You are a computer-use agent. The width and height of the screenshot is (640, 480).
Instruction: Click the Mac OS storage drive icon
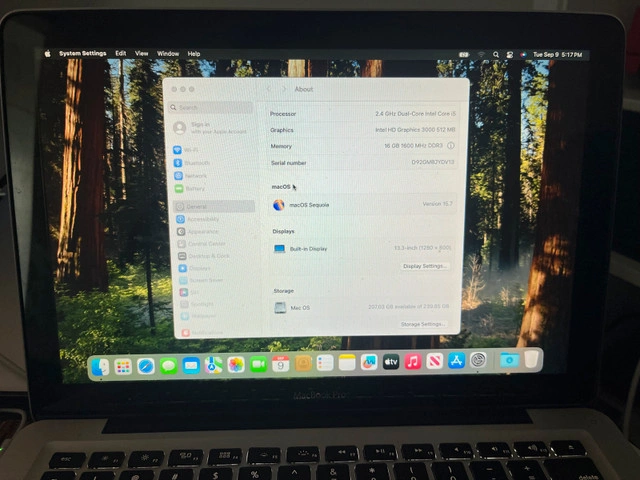pyautogui.click(x=280, y=307)
